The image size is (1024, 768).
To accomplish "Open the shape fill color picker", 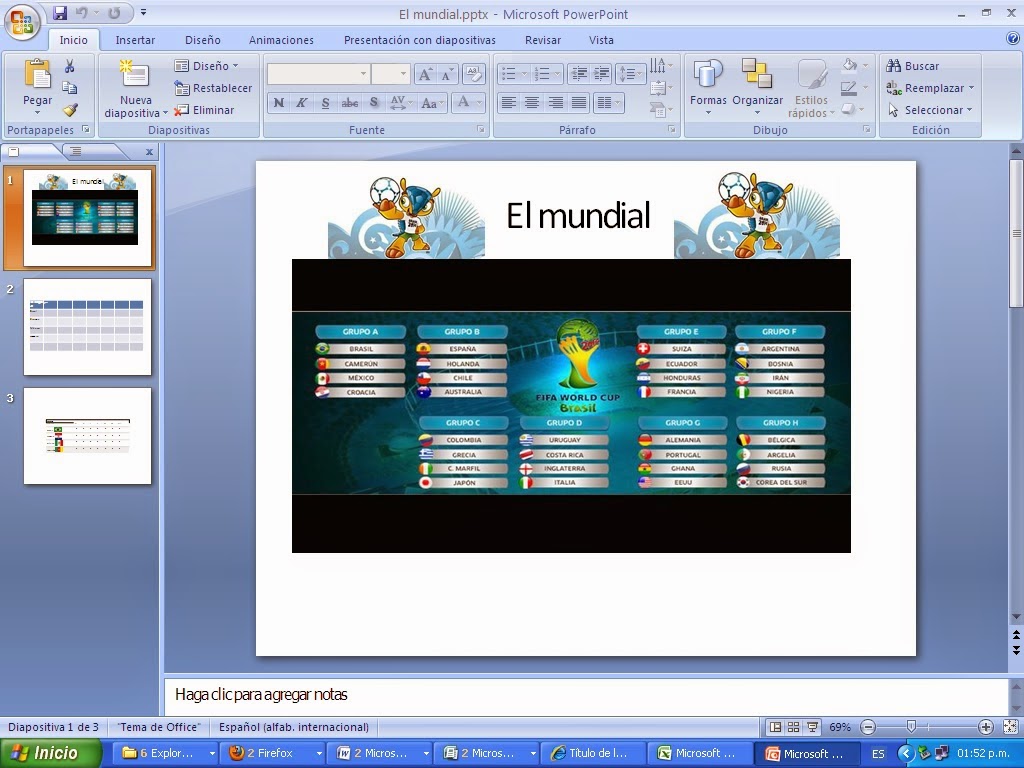I will 855,65.
